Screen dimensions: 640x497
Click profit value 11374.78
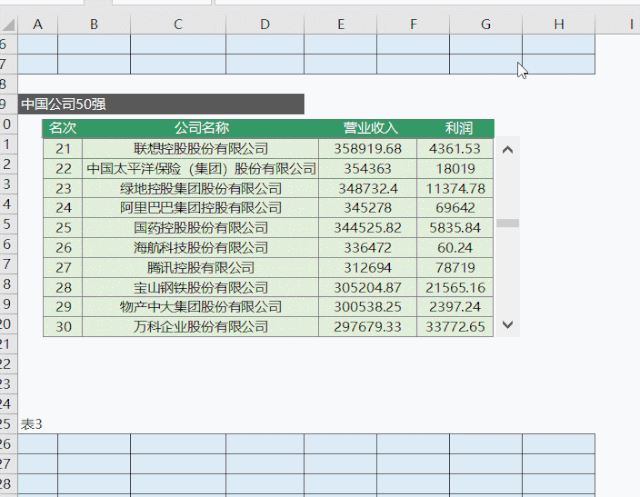pyautogui.click(x=455, y=189)
